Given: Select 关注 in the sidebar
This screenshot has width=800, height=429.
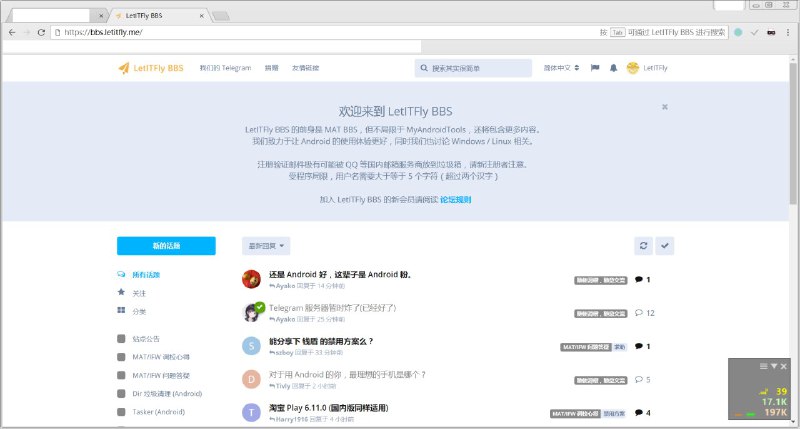Looking at the screenshot, I should 139,293.
